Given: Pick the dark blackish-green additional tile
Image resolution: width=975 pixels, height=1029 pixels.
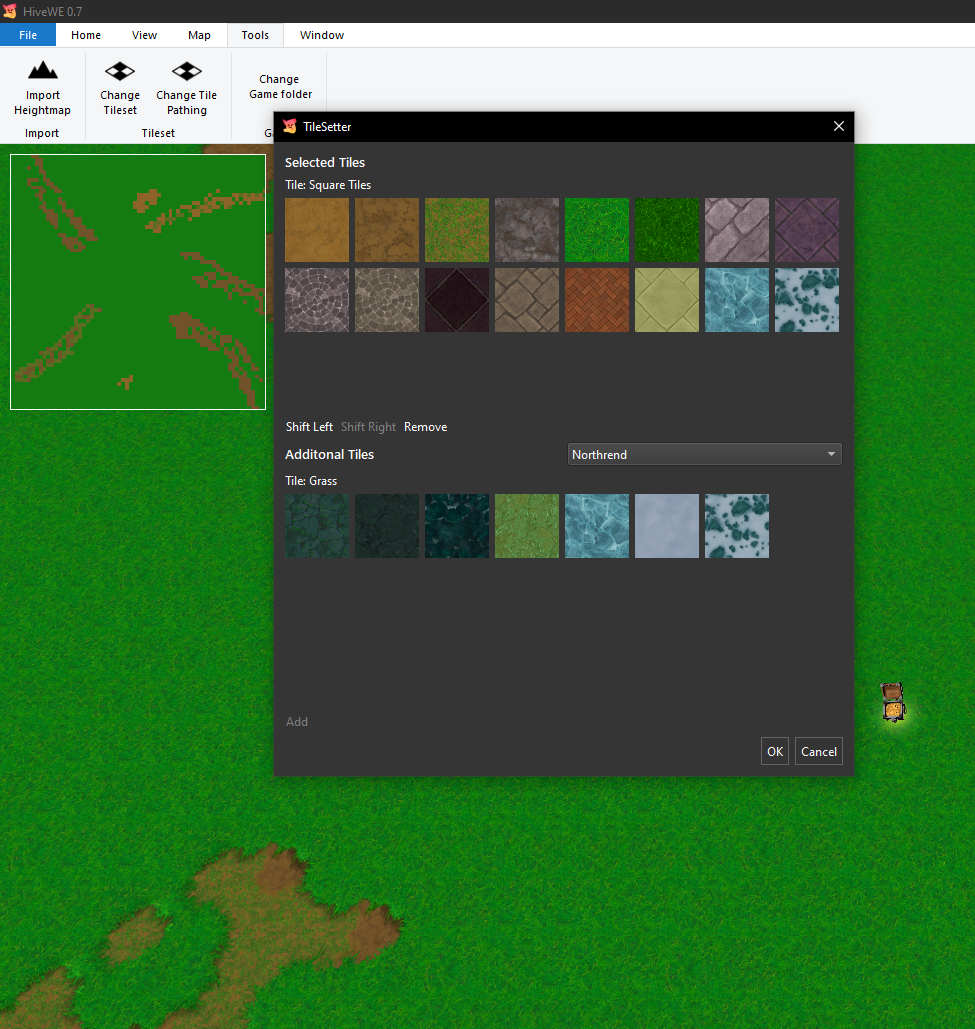Looking at the screenshot, I should pyautogui.click(x=387, y=526).
